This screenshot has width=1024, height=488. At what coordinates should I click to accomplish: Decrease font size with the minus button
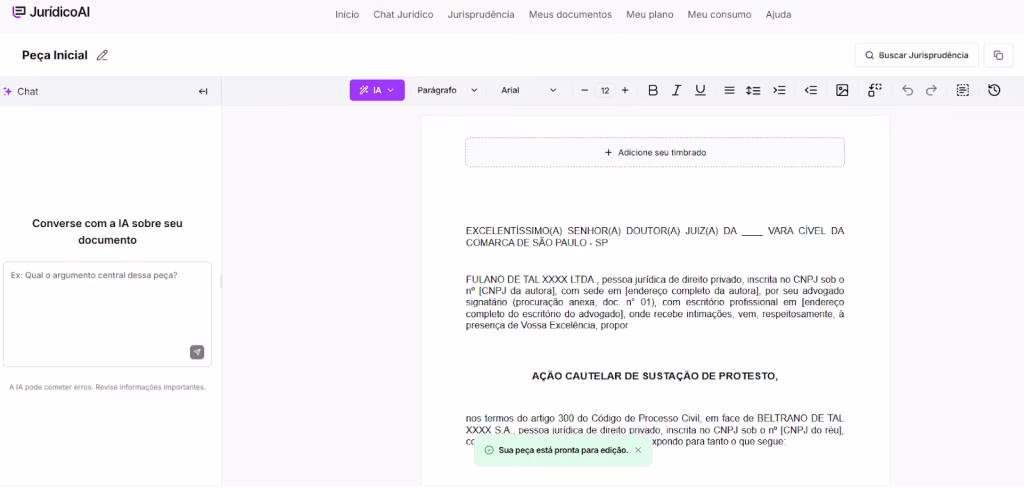(x=584, y=90)
